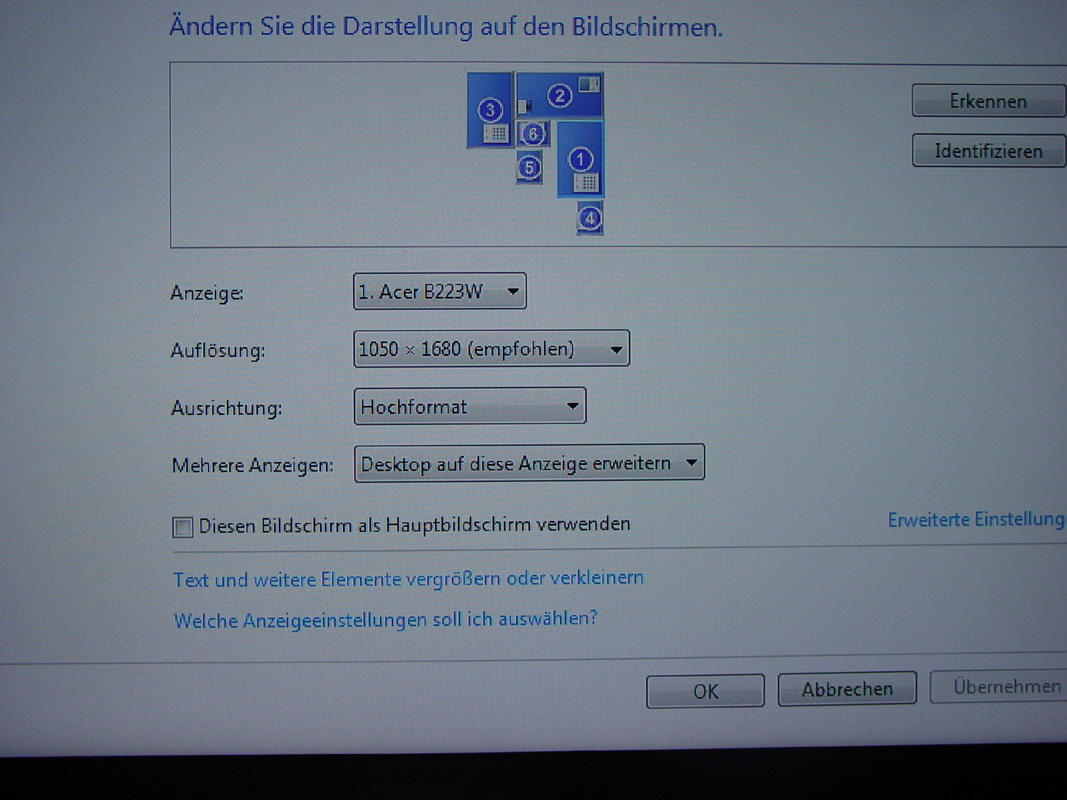Screen dimensions: 1067x800
Task: Select monitor 6 in the display layout
Action: (x=534, y=133)
